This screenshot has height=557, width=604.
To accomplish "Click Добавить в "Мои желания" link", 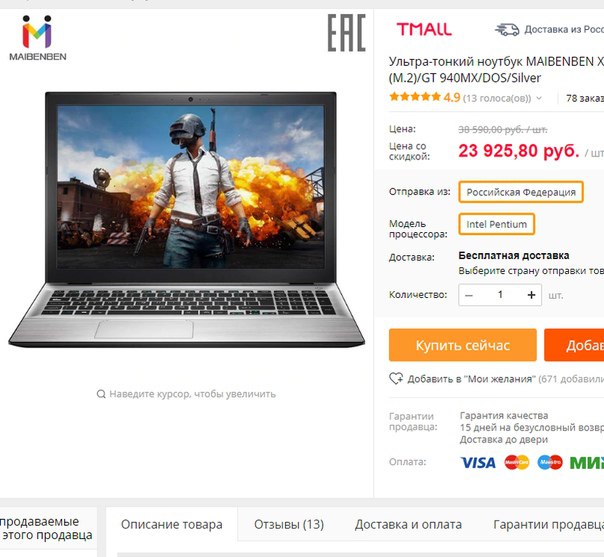I will click(471, 379).
